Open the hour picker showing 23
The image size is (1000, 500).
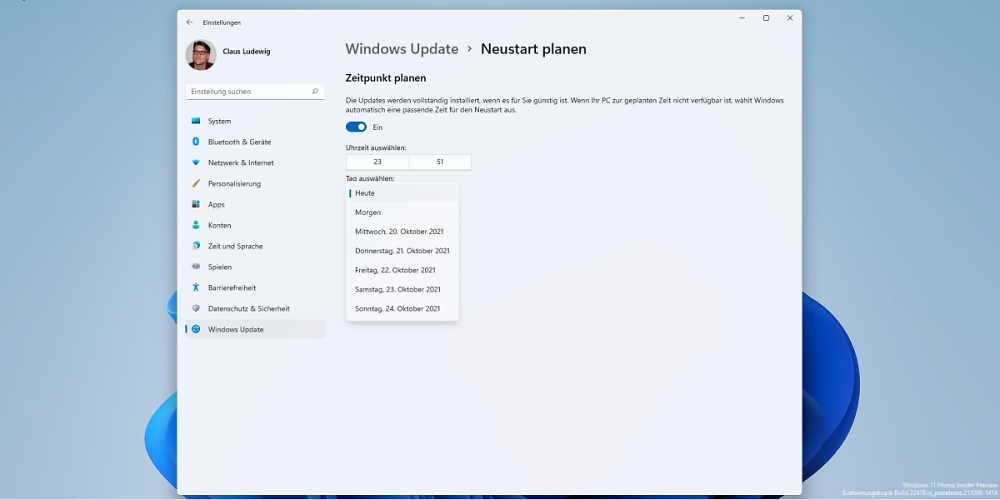378,162
